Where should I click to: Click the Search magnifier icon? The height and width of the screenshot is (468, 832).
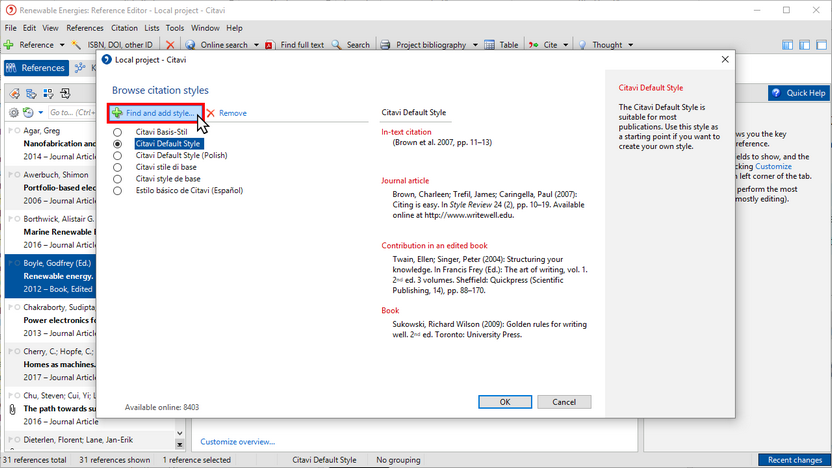336,45
